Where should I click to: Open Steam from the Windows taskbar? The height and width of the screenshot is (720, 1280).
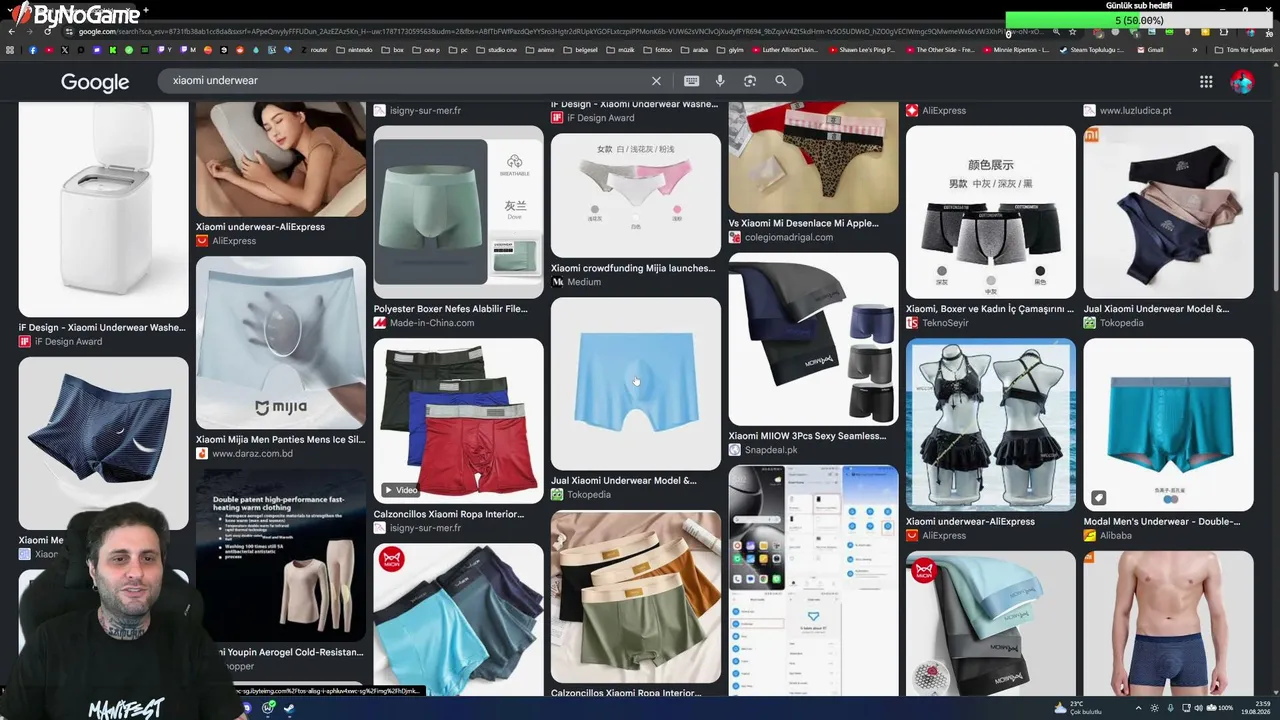point(289,708)
